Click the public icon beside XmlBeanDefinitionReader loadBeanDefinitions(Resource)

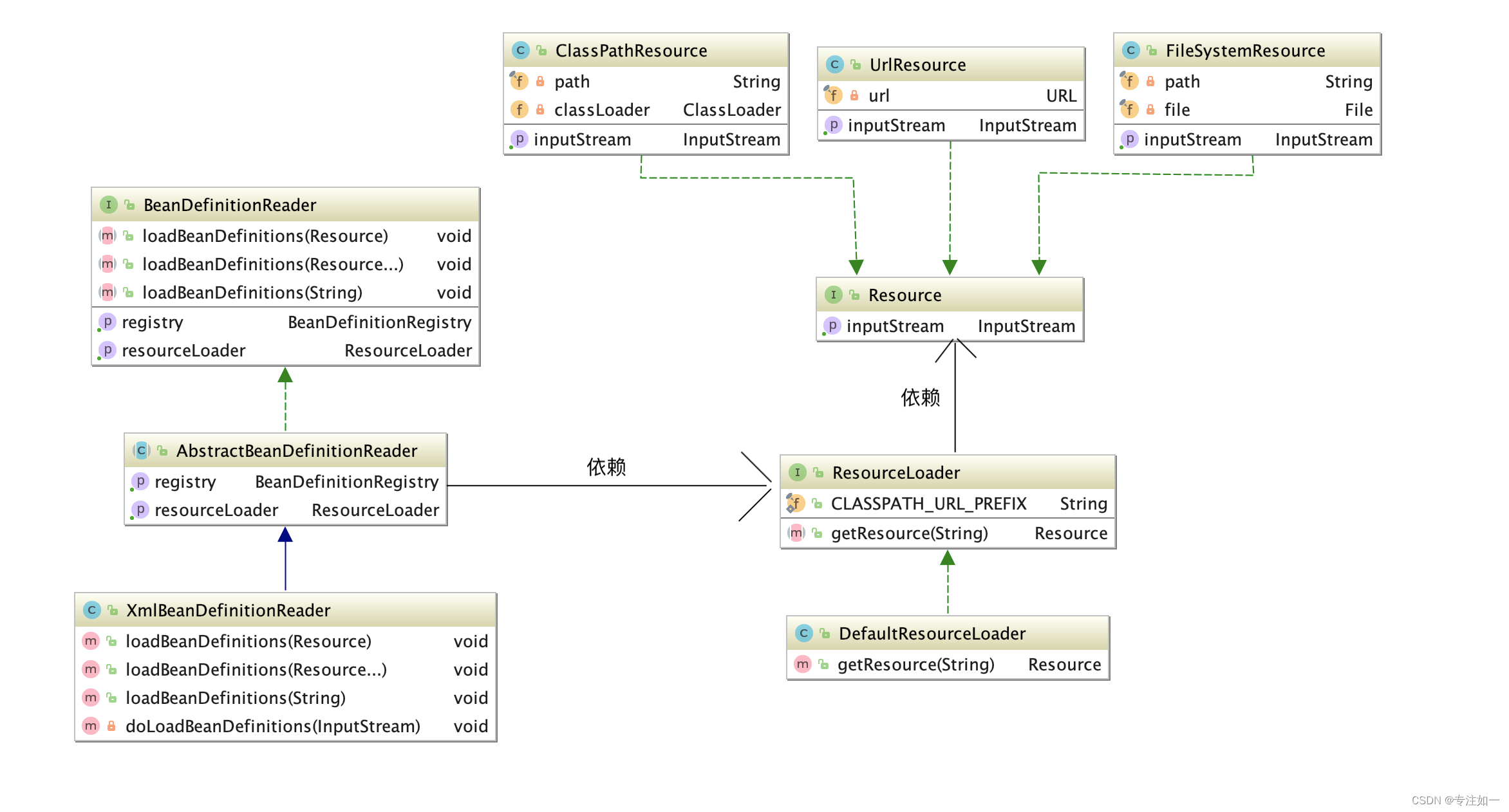coord(111,641)
